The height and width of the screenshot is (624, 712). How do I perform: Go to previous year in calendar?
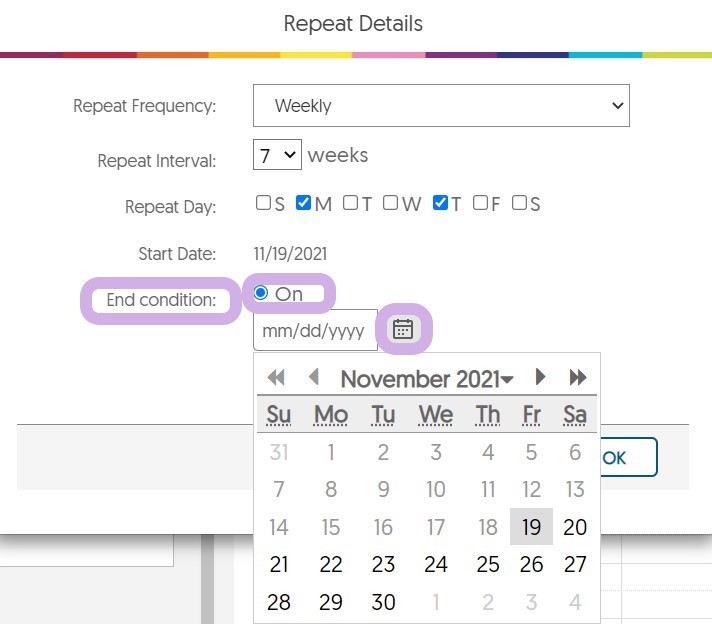pyautogui.click(x=276, y=378)
